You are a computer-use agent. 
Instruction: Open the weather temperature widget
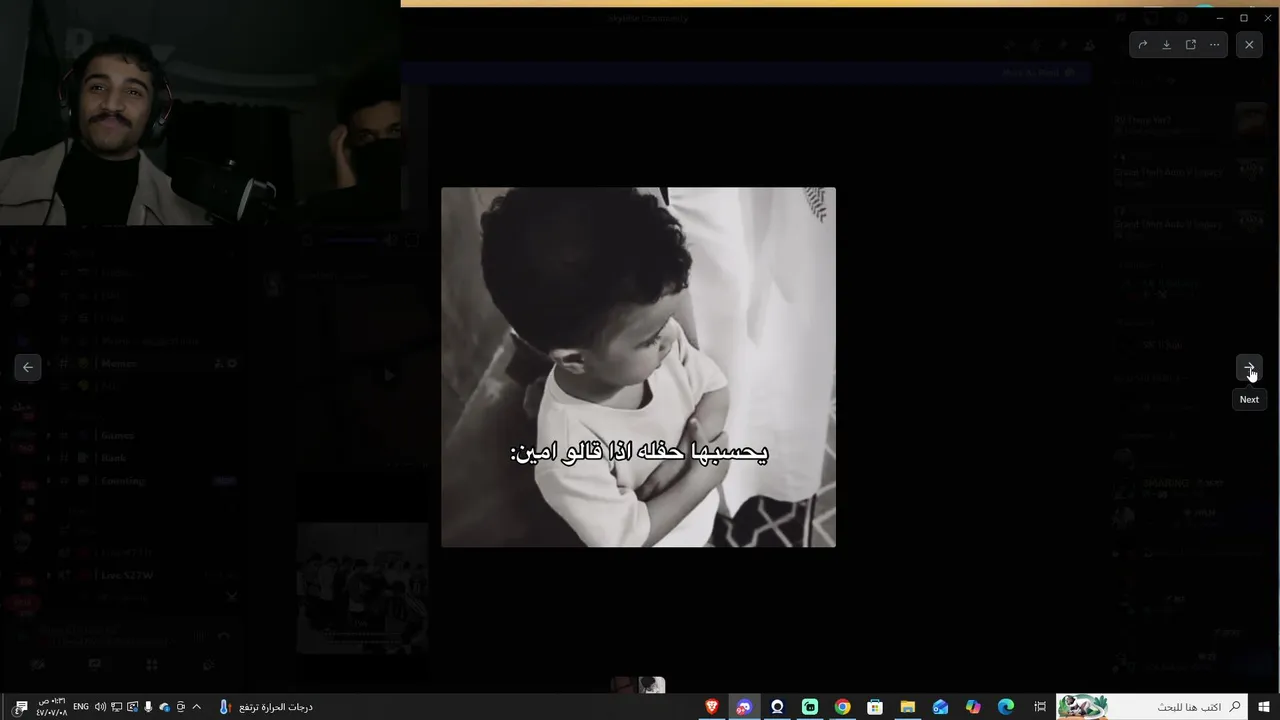point(265,707)
